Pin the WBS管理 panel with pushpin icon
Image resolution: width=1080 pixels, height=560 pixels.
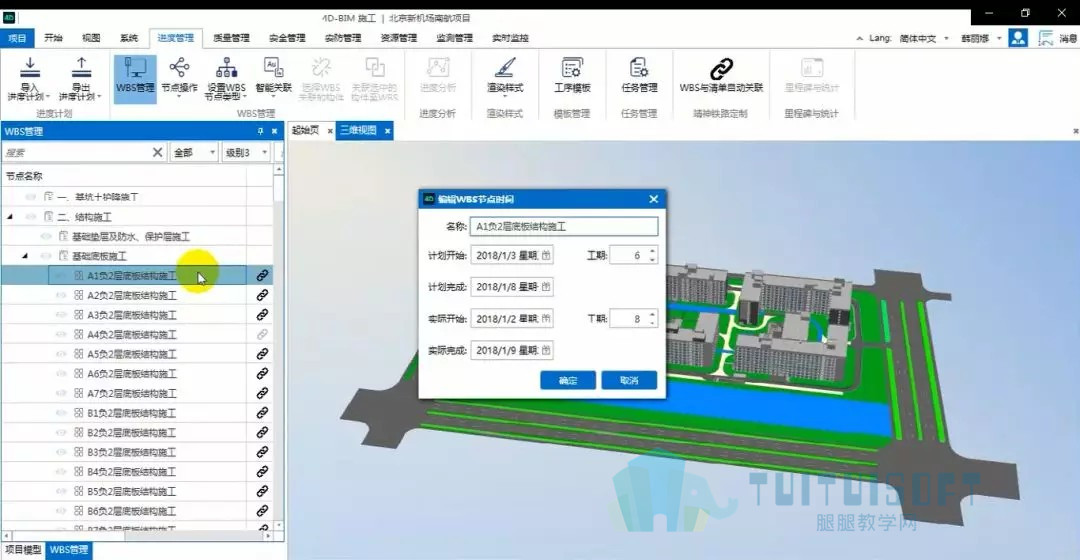[260, 131]
